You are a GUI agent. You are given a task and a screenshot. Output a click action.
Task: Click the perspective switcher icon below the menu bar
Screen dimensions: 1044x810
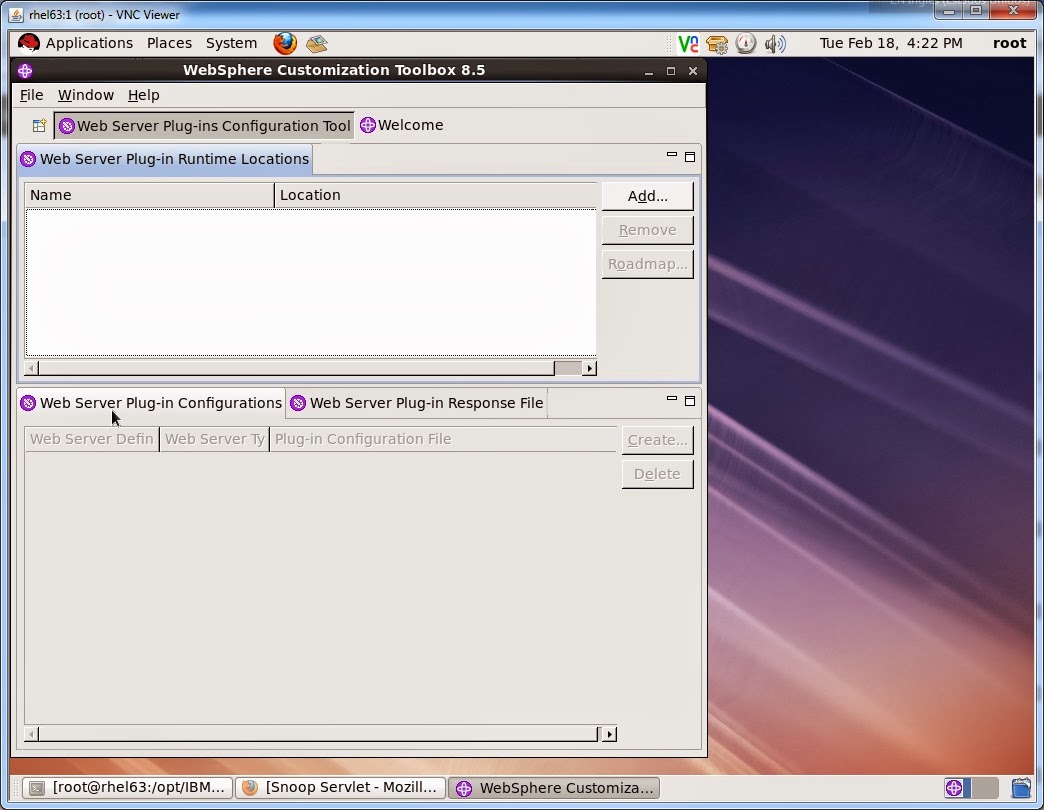[38, 125]
